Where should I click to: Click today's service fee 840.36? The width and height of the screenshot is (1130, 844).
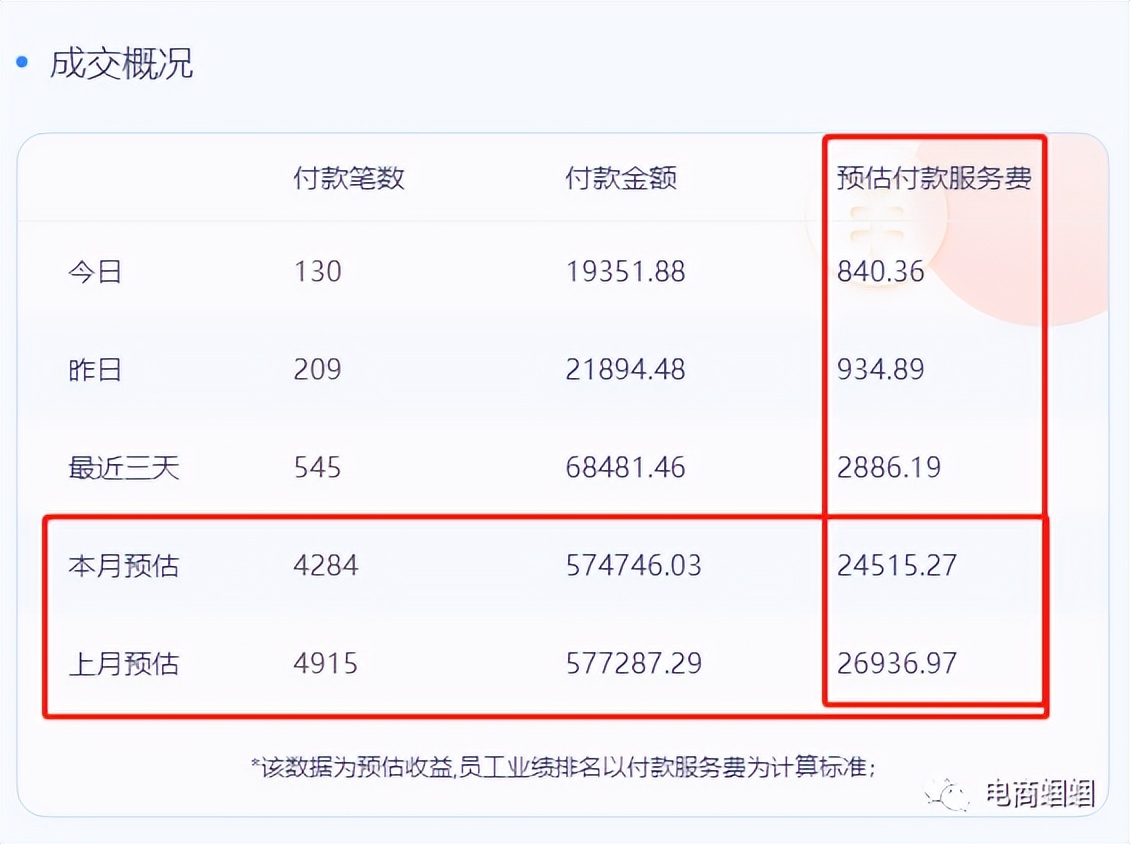pyautogui.click(x=880, y=271)
